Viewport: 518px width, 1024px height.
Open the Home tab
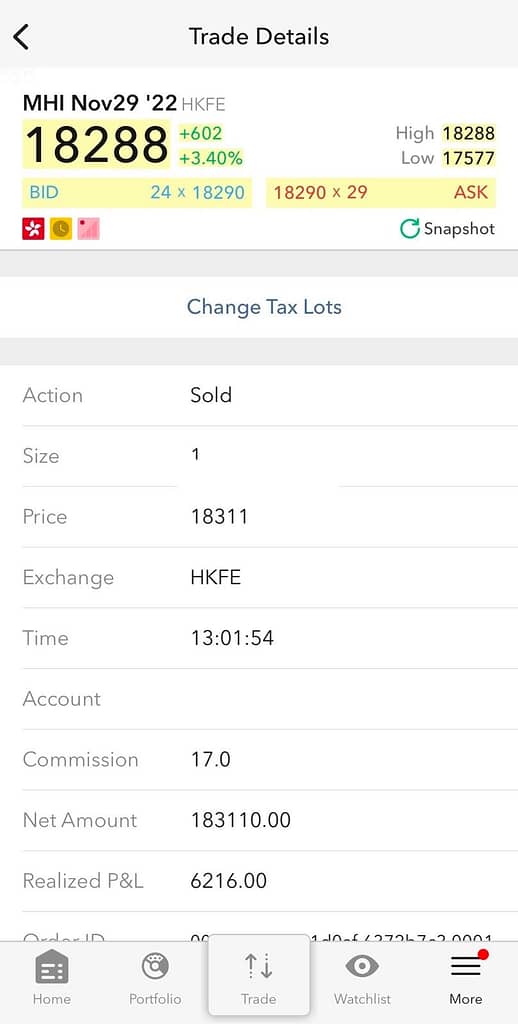coord(52,978)
